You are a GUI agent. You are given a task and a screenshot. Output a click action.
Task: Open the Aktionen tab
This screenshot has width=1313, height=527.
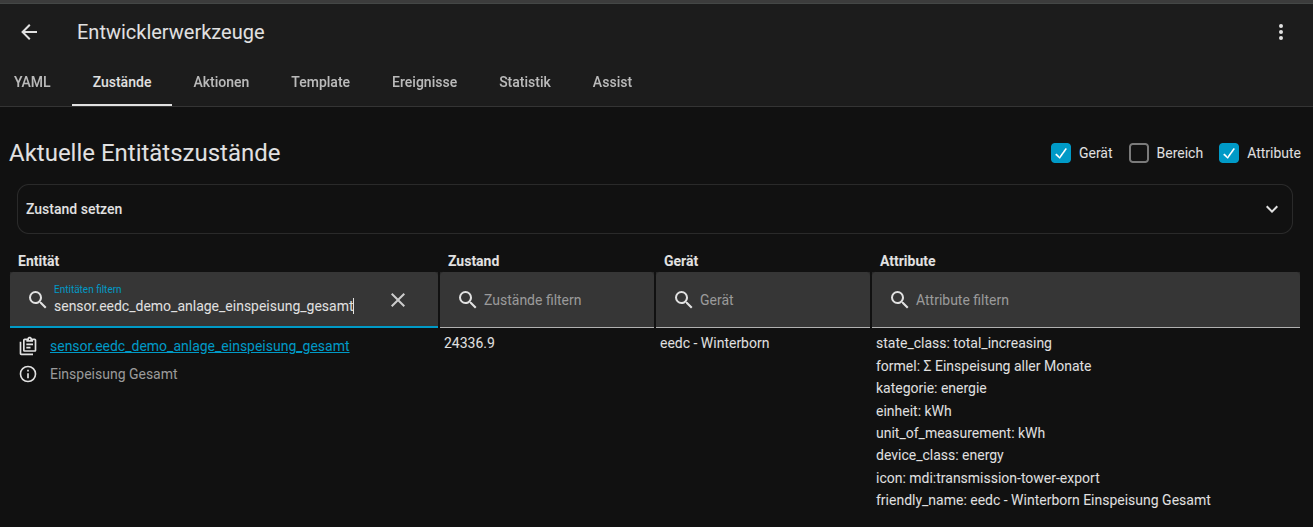coord(221,82)
